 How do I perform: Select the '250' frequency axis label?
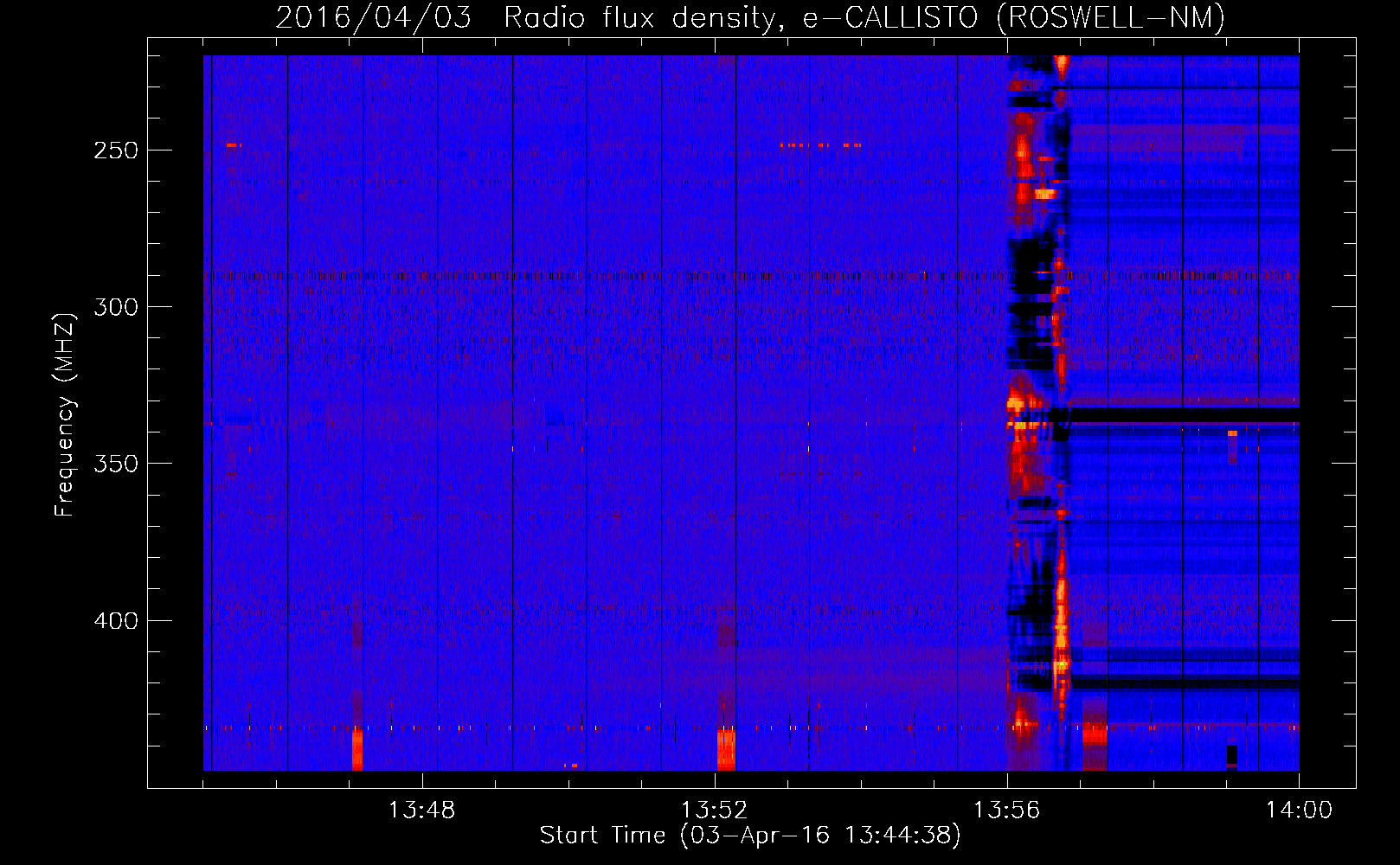point(116,151)
